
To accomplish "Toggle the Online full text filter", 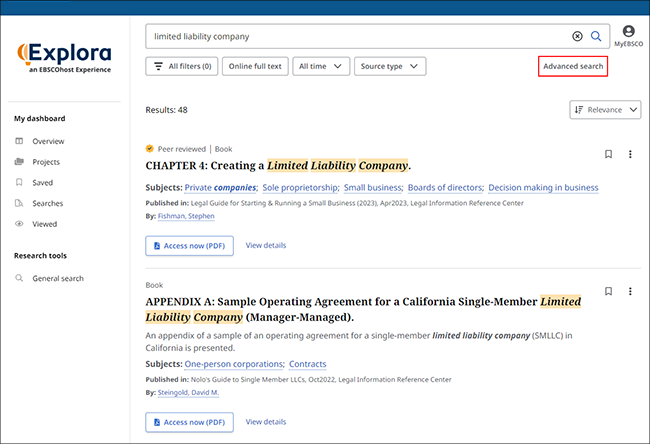I will (x=255, y=66).
